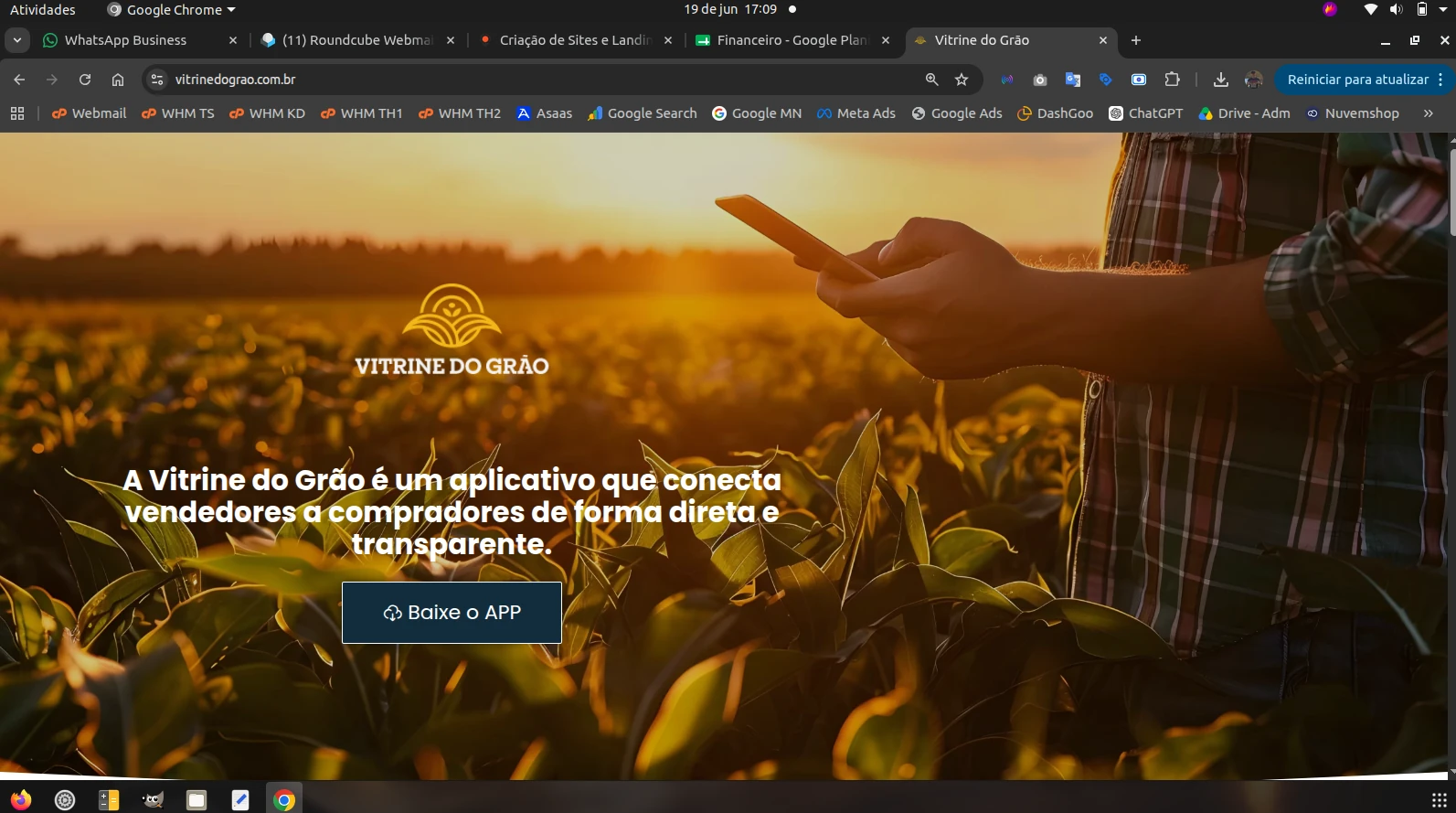The image size is (1456, 813).
Task: Open the screen recorder extension
Action: pos(1139,80)
